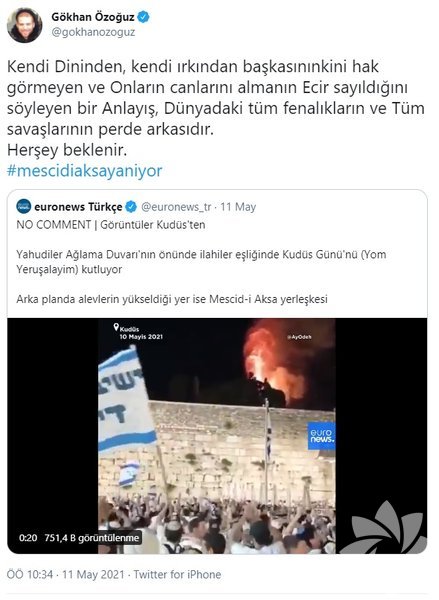Open the @euronews_tr handle
This screenshot has width=439, height=600.
pos(176,207)
